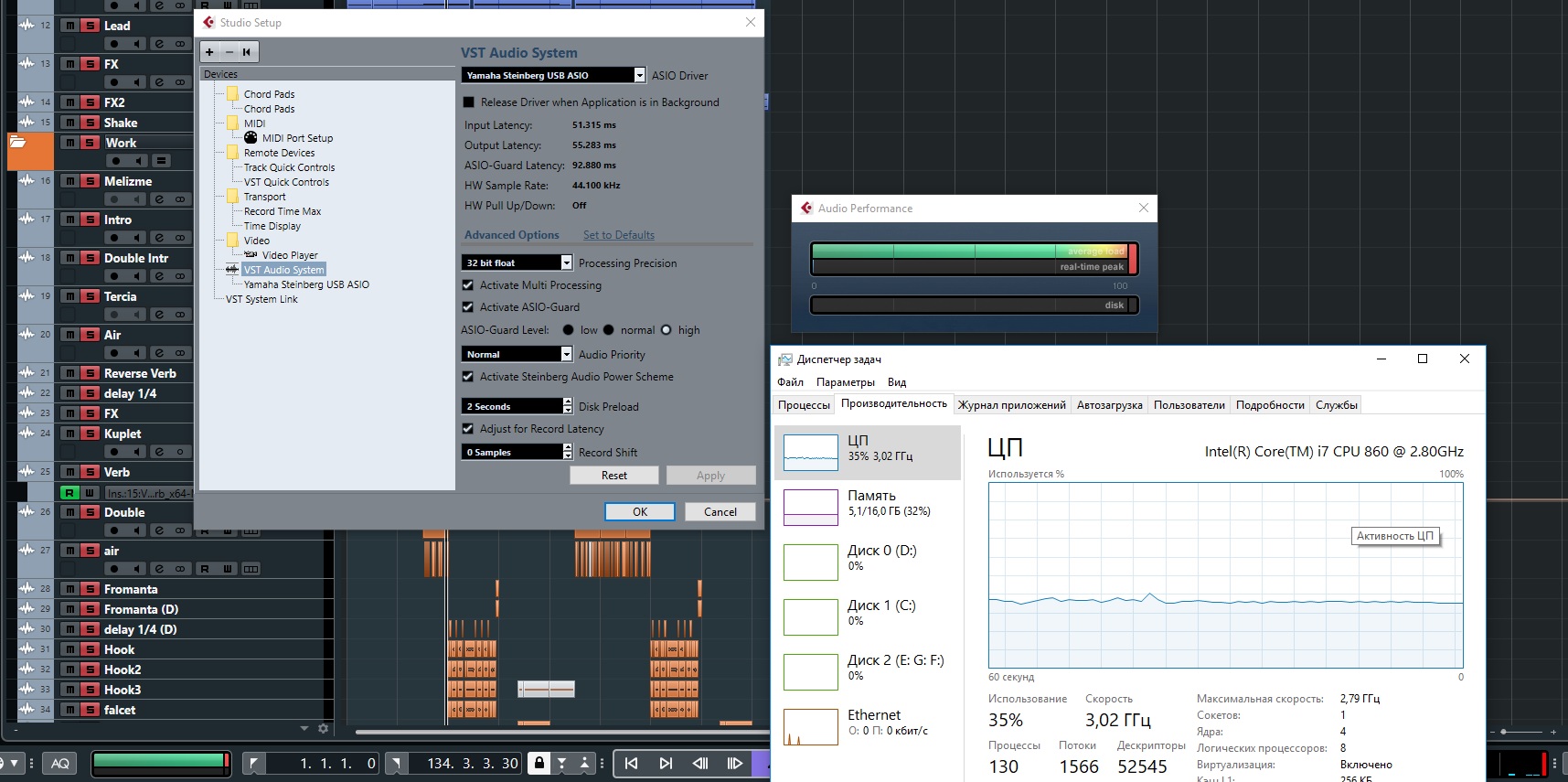Set ASIO-Guard Level to high
This screenshot has width=1568, height=782.
[667, 330]
